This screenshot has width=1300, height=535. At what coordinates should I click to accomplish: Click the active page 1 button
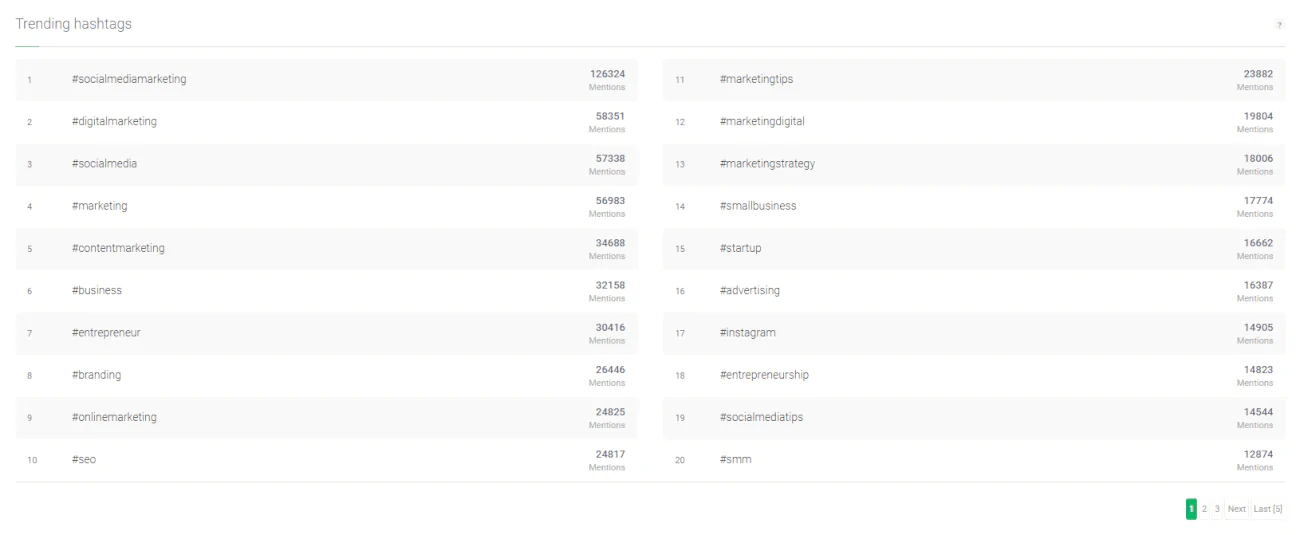click(x=1191, y=509)
